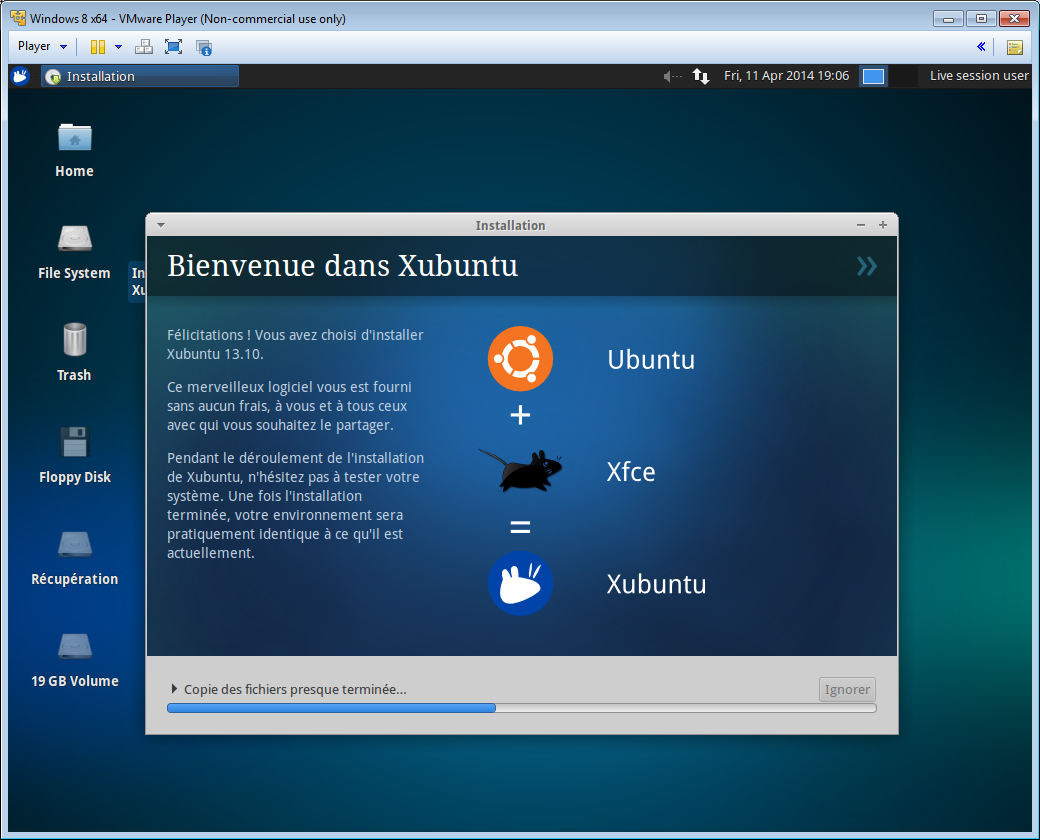Viewport: 1040px width, 840px height.
Task: Open the Live session user menu
Action: 979,76
